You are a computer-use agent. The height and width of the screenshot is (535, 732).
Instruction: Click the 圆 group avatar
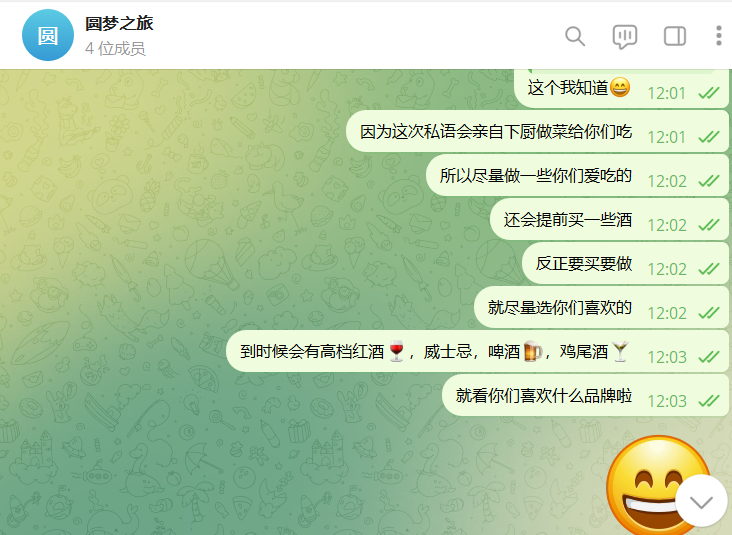tap(48, 35)
